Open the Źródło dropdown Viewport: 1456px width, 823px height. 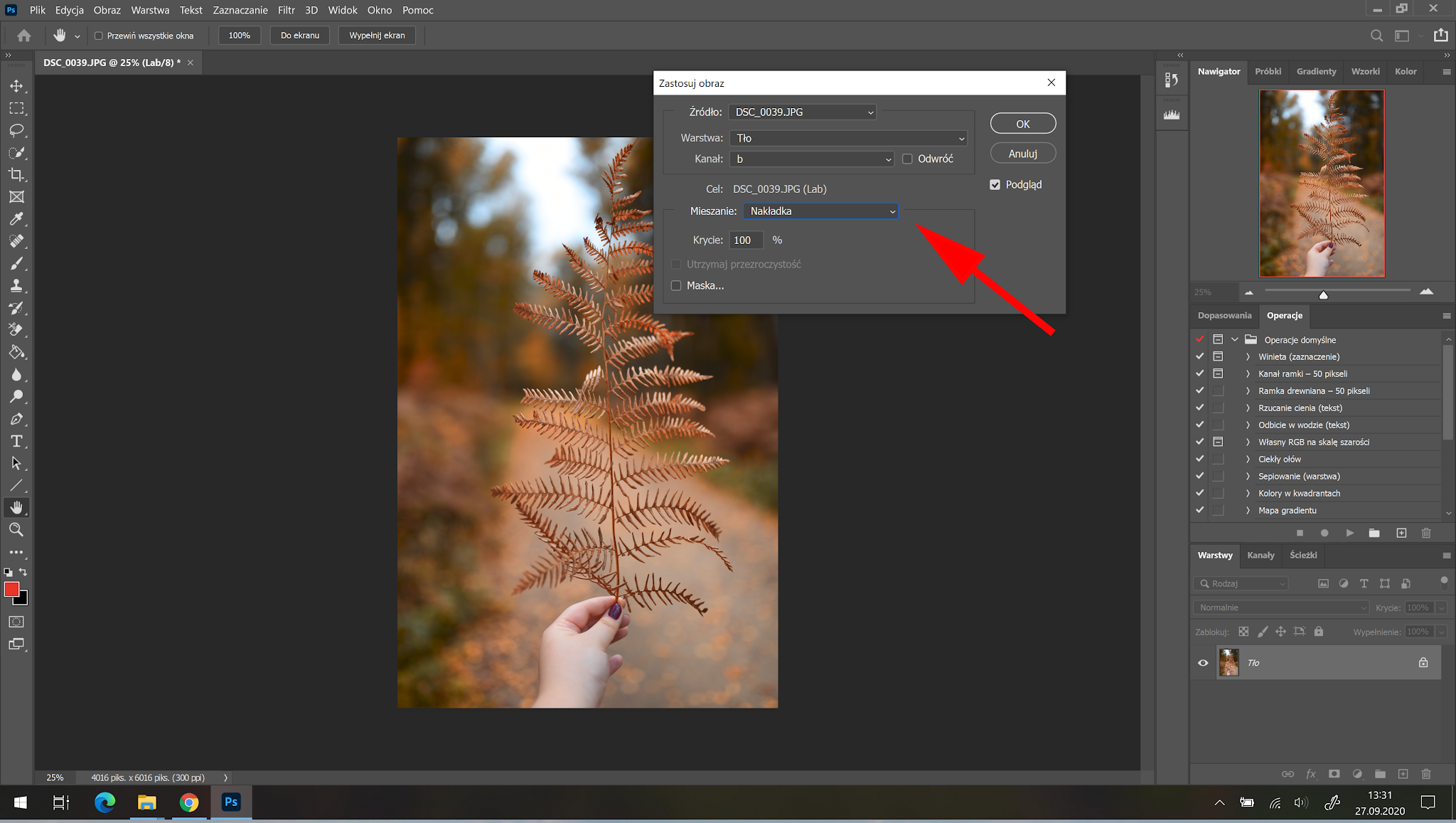pos(802,112)
